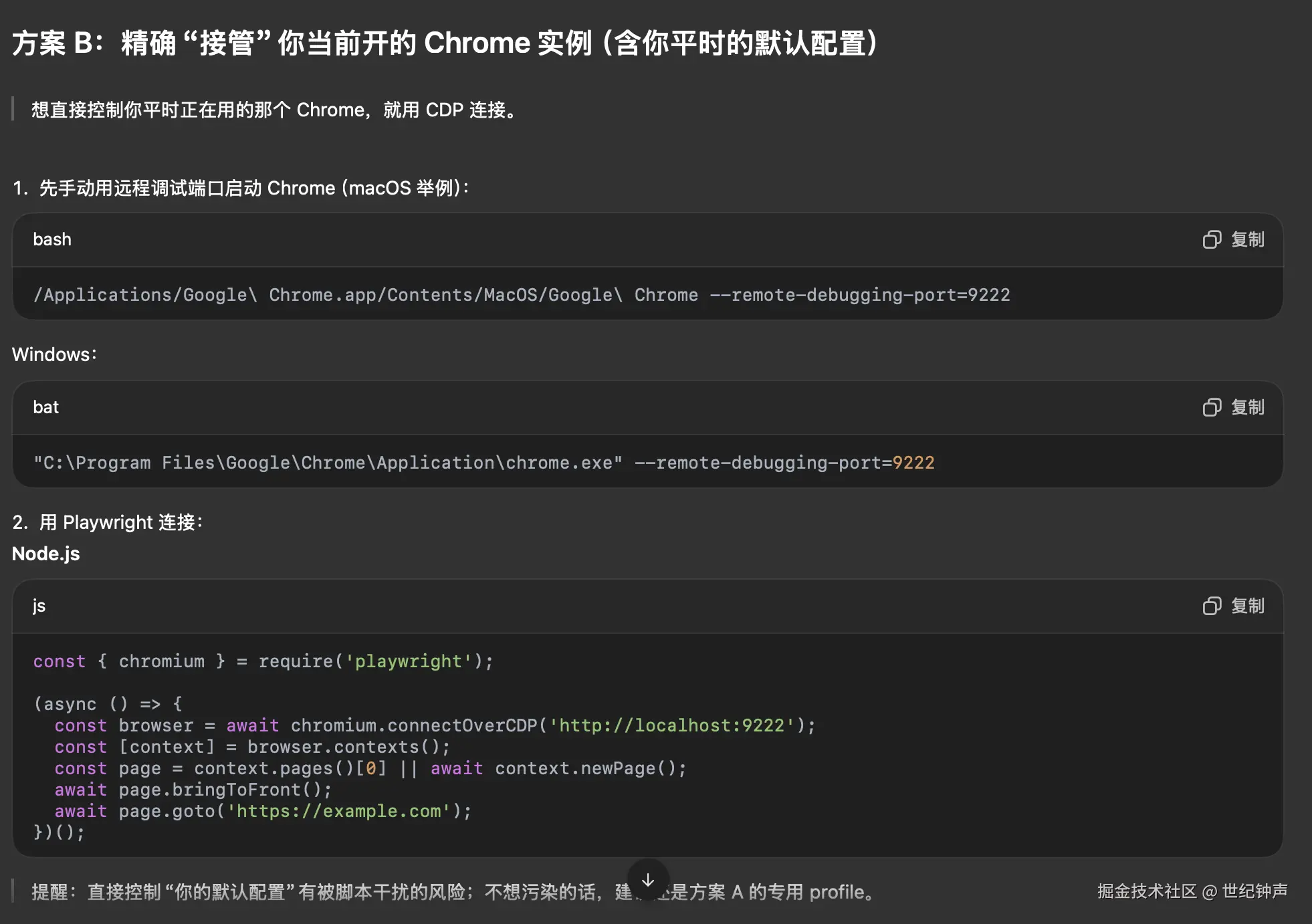Click the 掘金技术社区 @ 世纪钟声 watermark
The image size is (1312, 924).
pos(1192,891)
